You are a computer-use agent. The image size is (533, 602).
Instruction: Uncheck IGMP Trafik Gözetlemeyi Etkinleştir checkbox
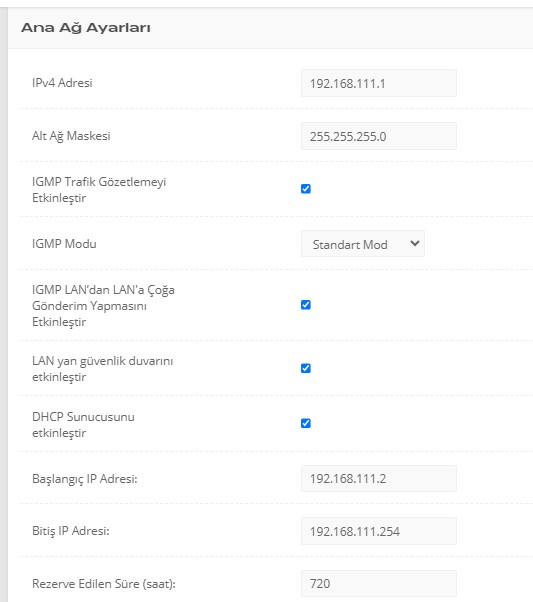tap(306, 189)
